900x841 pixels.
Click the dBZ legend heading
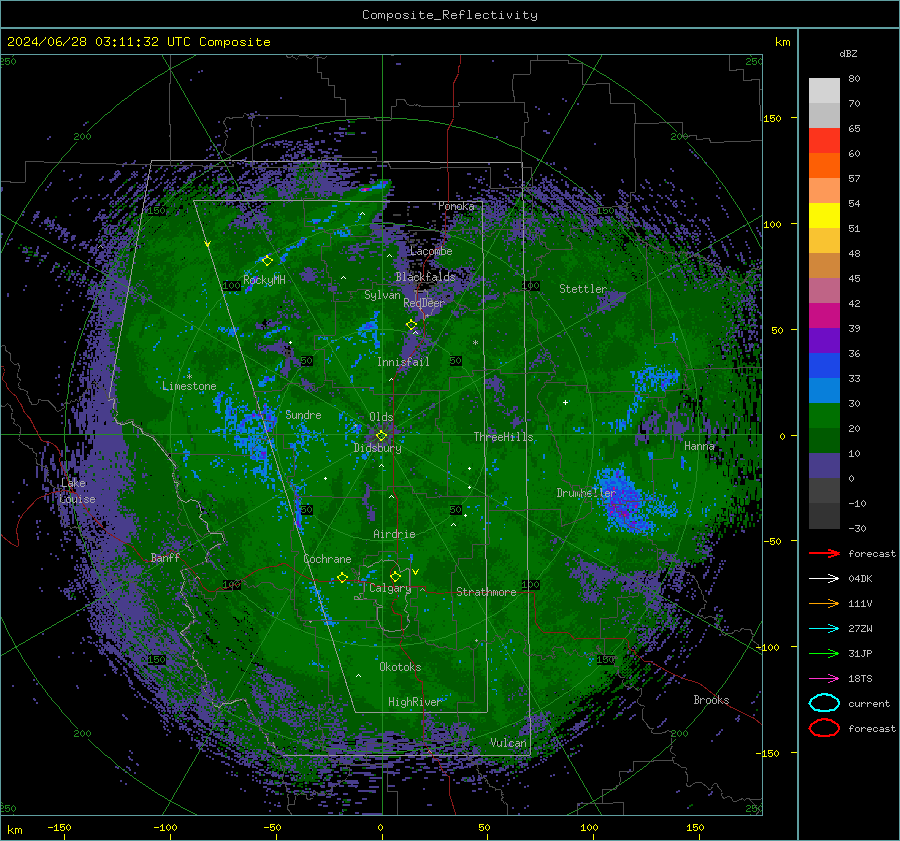pyautogui.click(x=848, y=53)
